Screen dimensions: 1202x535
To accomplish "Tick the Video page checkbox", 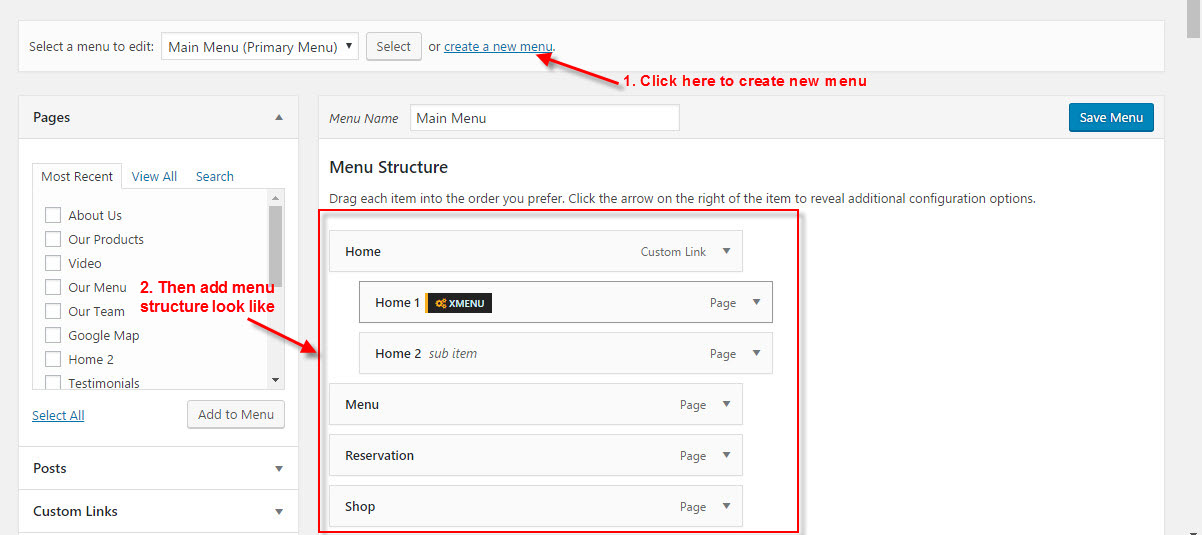I will pos(53,263).
